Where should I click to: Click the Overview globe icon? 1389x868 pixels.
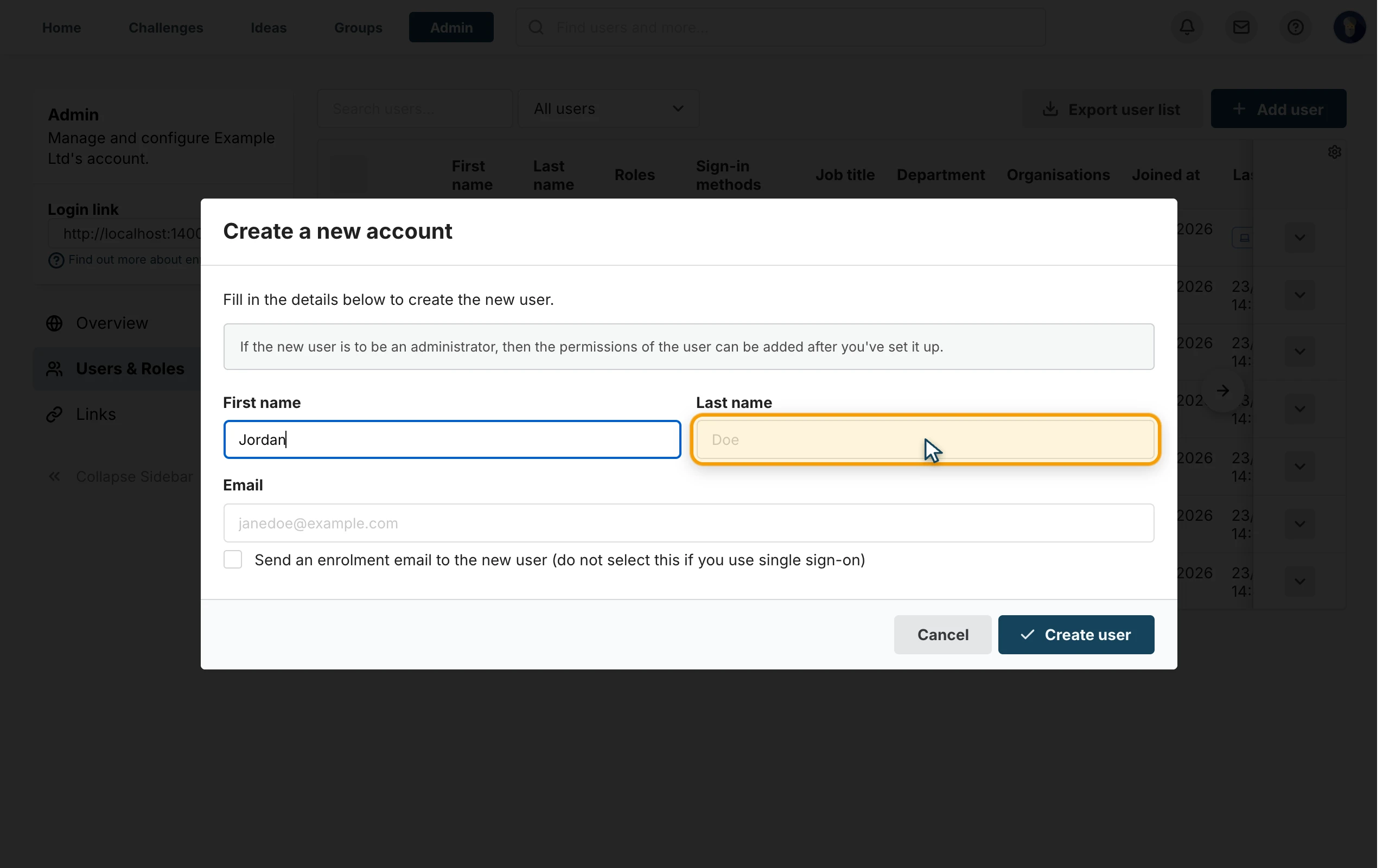[x=54, y=323]
